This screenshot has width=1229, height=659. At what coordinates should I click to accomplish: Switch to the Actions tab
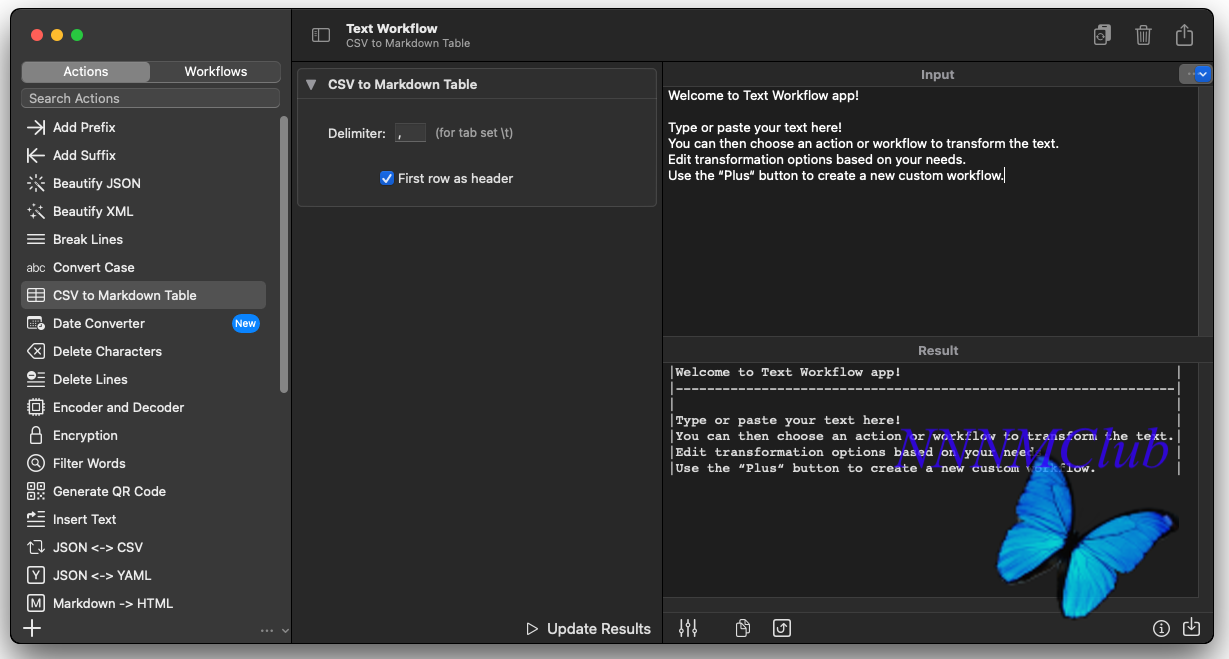[x=86, y=72]
